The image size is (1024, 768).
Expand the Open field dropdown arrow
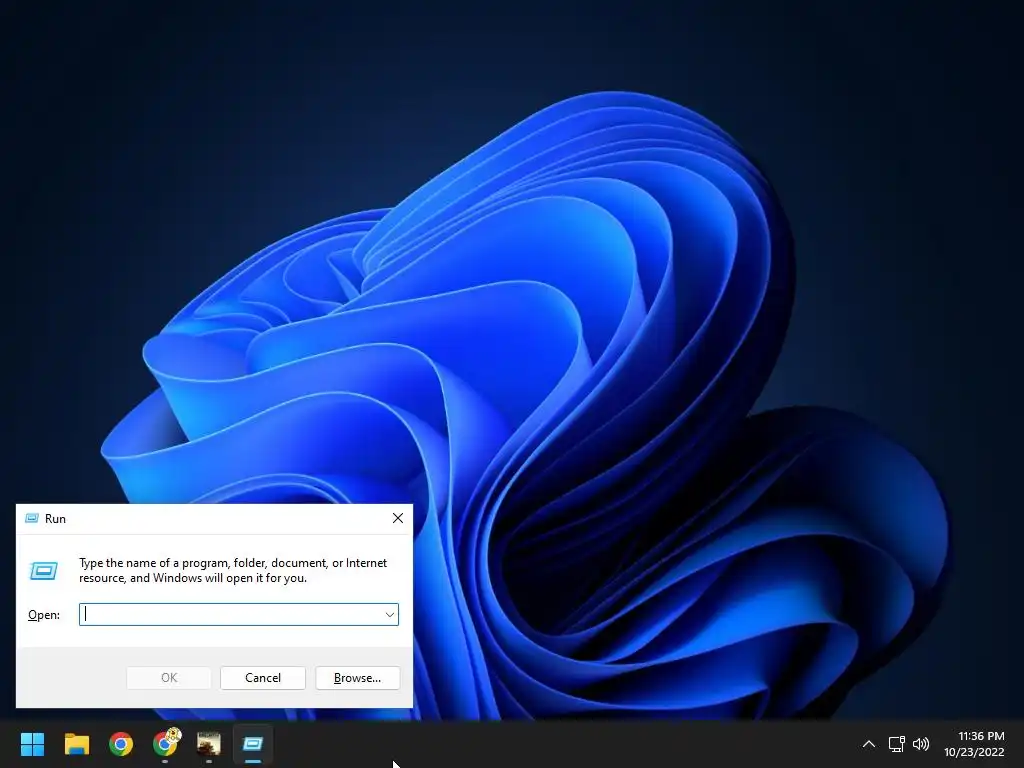point(389,615)
